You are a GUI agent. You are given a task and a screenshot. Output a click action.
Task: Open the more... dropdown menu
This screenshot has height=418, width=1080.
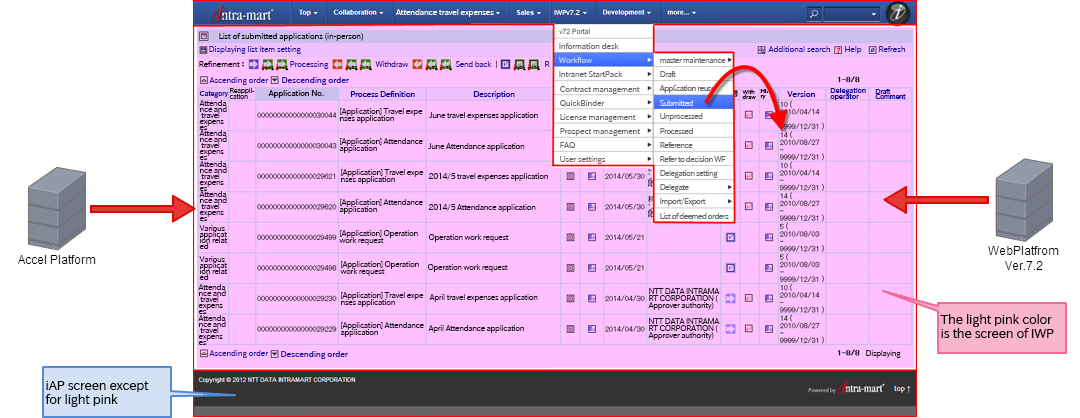(681, 12)
